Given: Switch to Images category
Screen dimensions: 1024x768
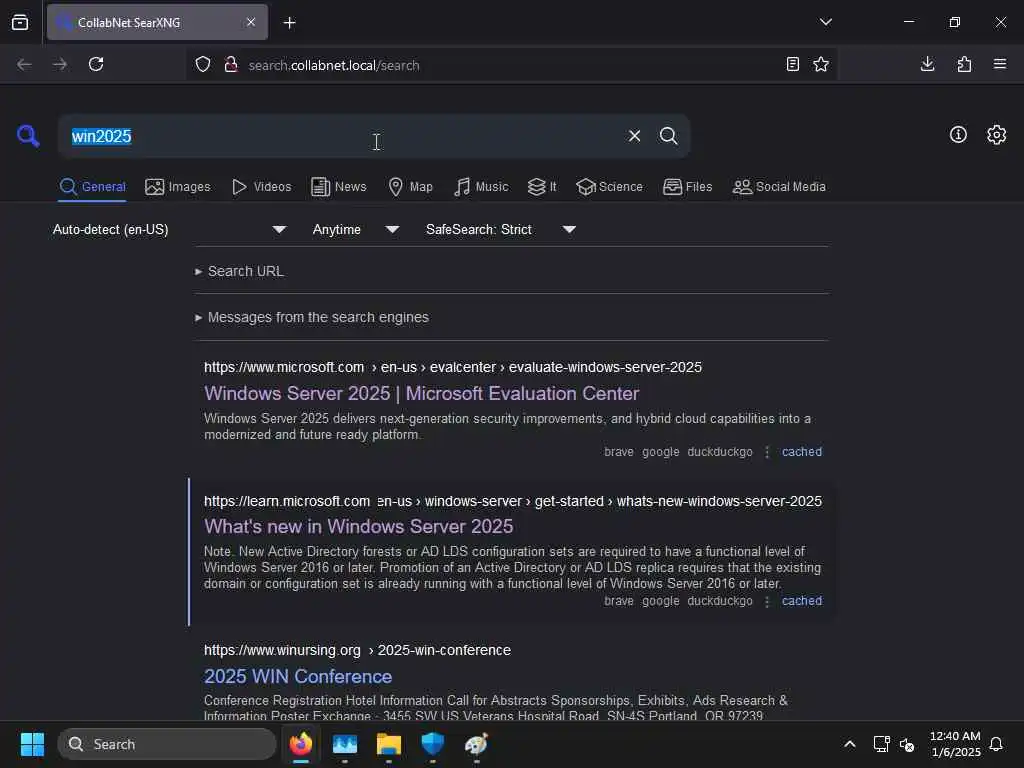Looking at the screenshot, I should [178, 187].
